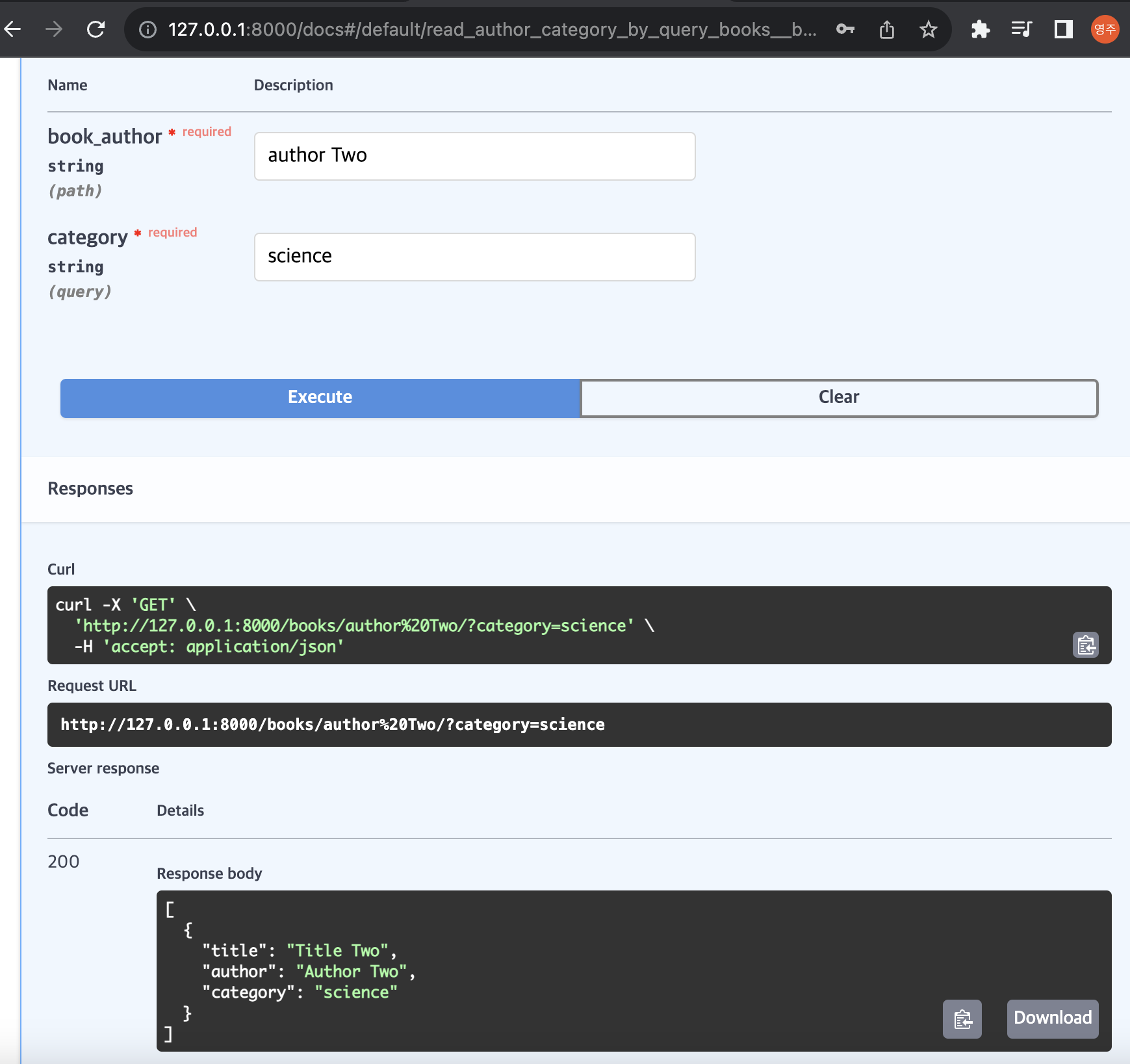
Task: Click the Description column header
Action: 293,85
